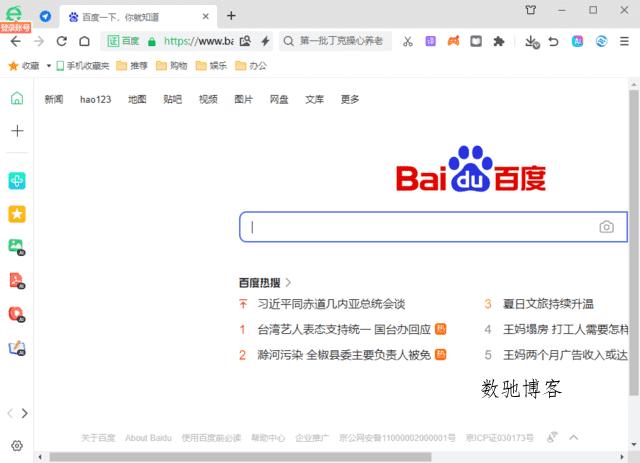Open the red PDF AI sidebar tool

[x=17, y=280]
